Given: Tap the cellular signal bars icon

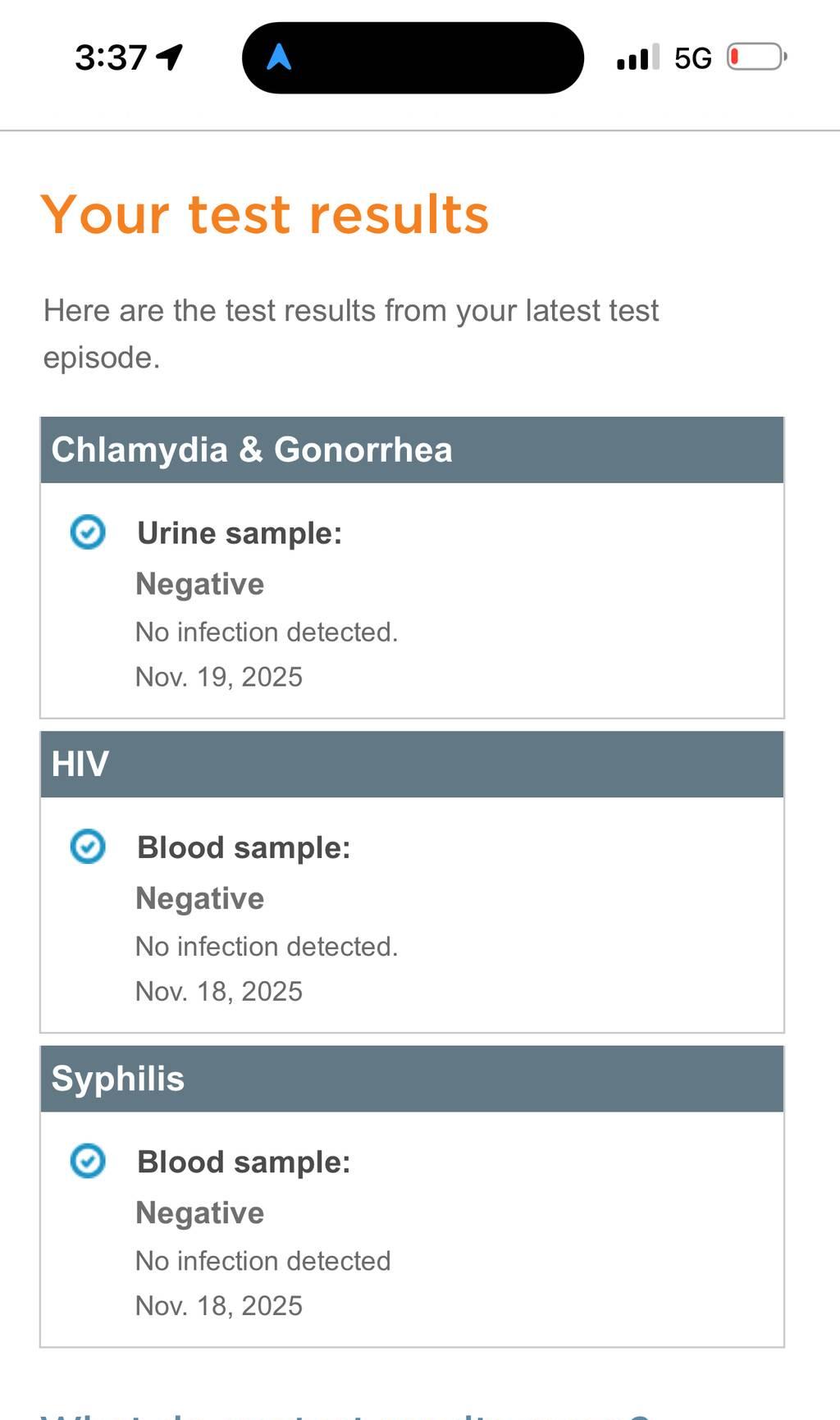Looking at the screenshot, I should point(637,57).
